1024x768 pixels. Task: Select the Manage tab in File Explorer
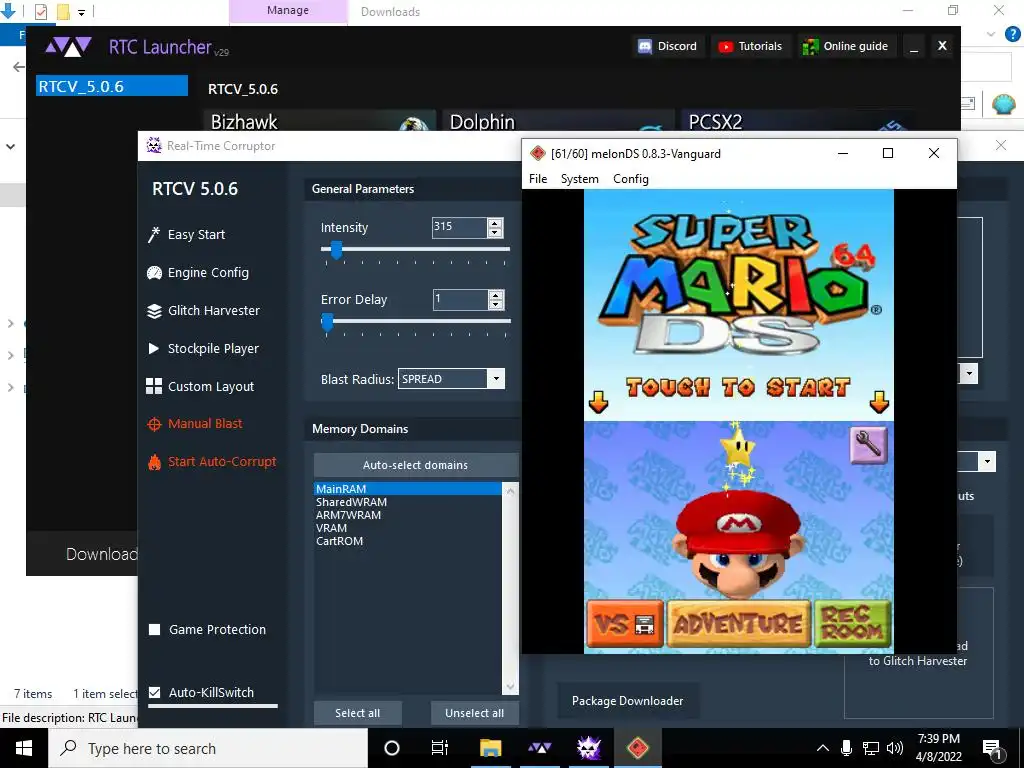coord(288,11)
